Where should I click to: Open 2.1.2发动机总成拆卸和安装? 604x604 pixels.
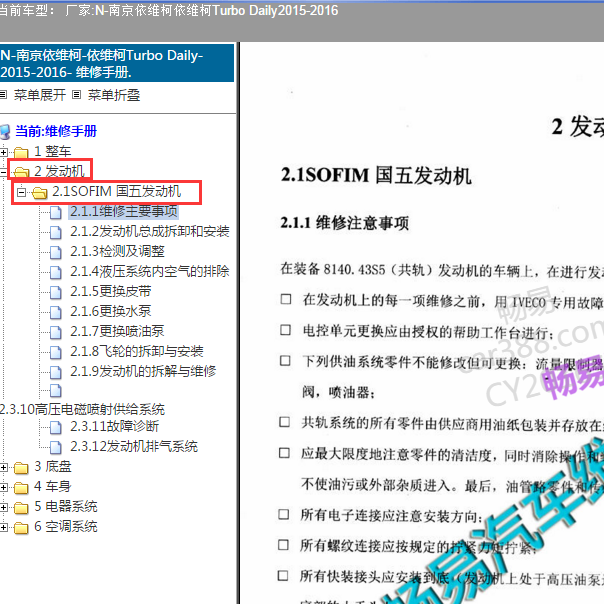pyautogui.click(x=149, y=231)
